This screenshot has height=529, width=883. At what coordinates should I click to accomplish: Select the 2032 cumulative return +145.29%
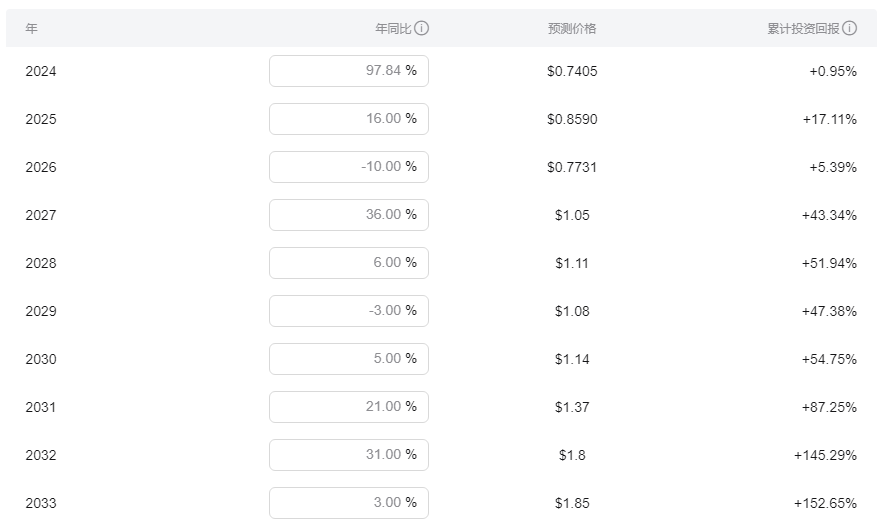[825, 455]
